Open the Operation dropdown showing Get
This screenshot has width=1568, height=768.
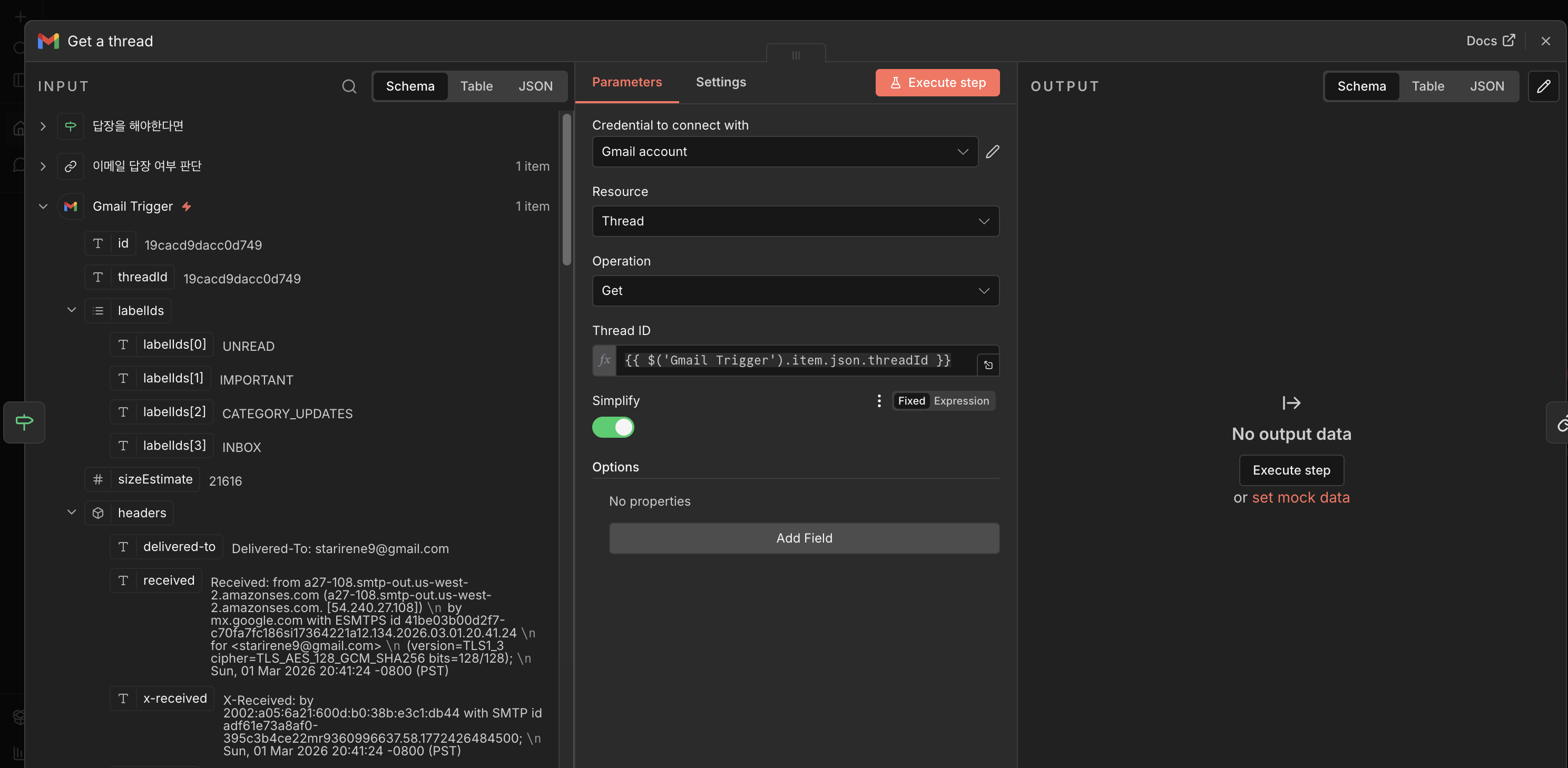[x=795, y=290]
